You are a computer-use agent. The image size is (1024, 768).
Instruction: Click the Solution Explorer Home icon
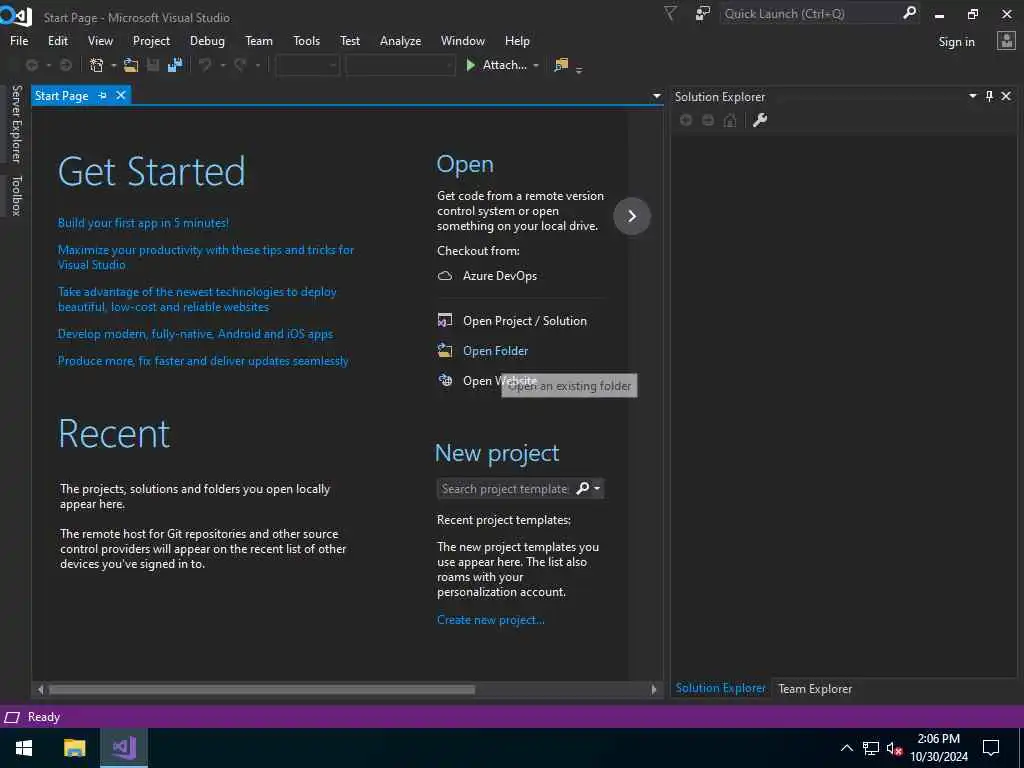pos(730,120)
